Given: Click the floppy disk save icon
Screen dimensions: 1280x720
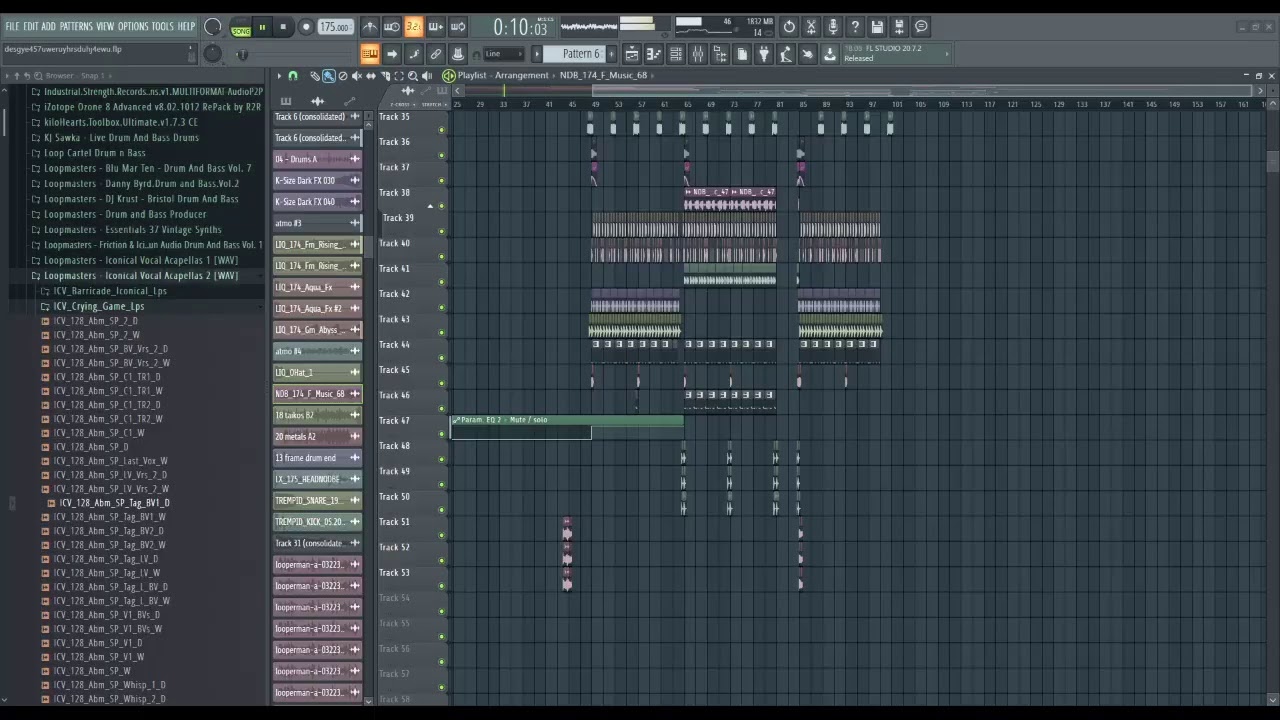Looking at the screenshot, I should click(x=877, y=27).
